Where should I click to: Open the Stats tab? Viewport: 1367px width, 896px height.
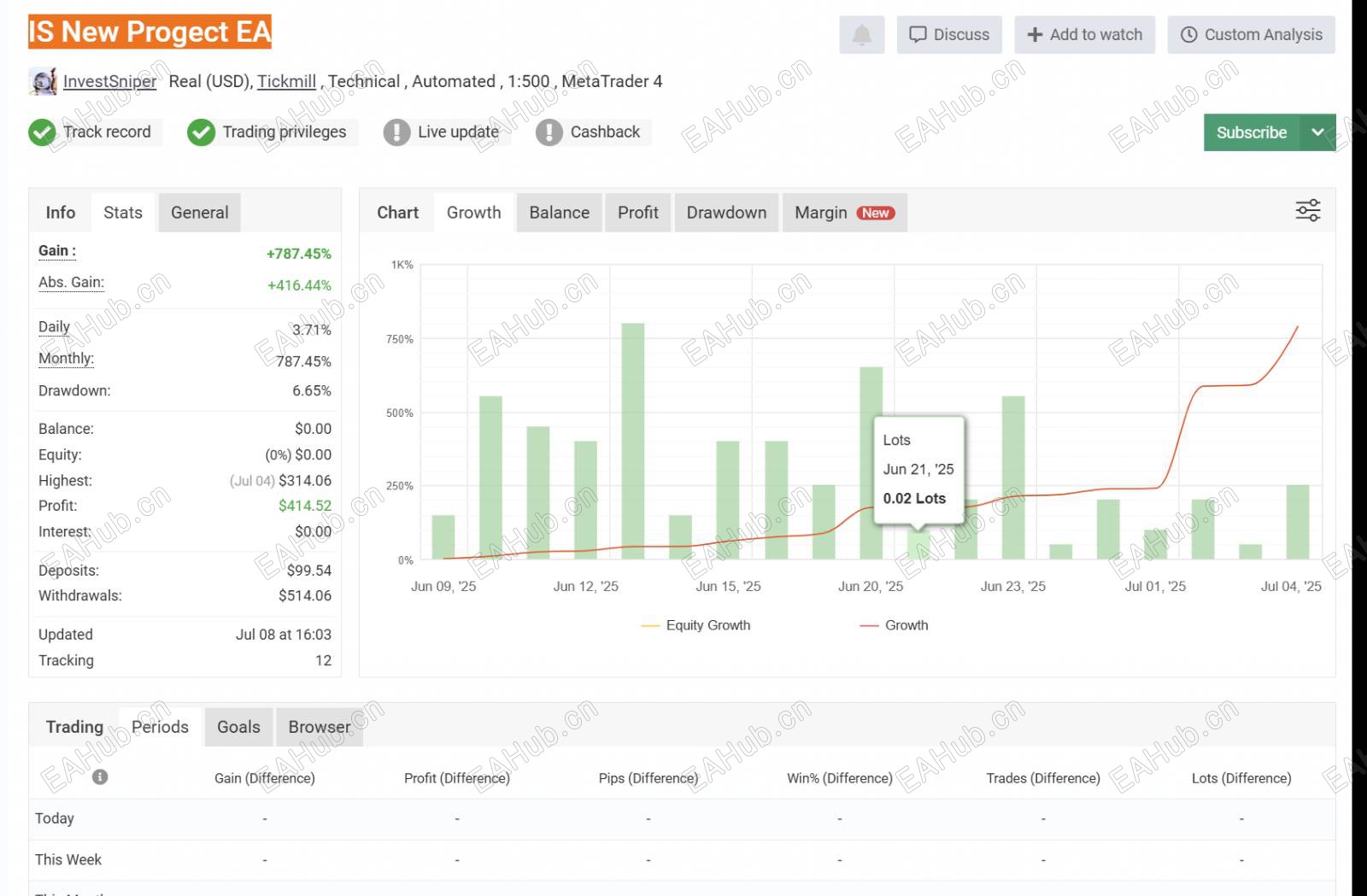pos(123,213)
